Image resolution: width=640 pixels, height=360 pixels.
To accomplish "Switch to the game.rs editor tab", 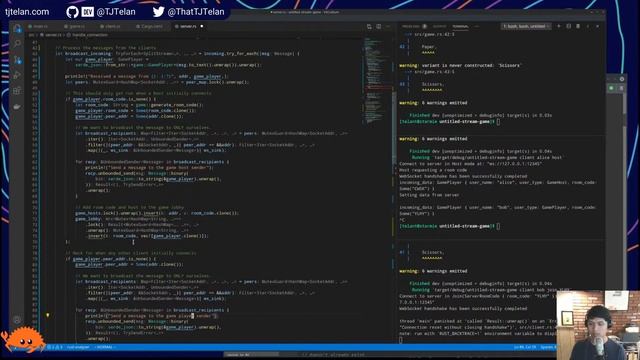I will (76, 26).
